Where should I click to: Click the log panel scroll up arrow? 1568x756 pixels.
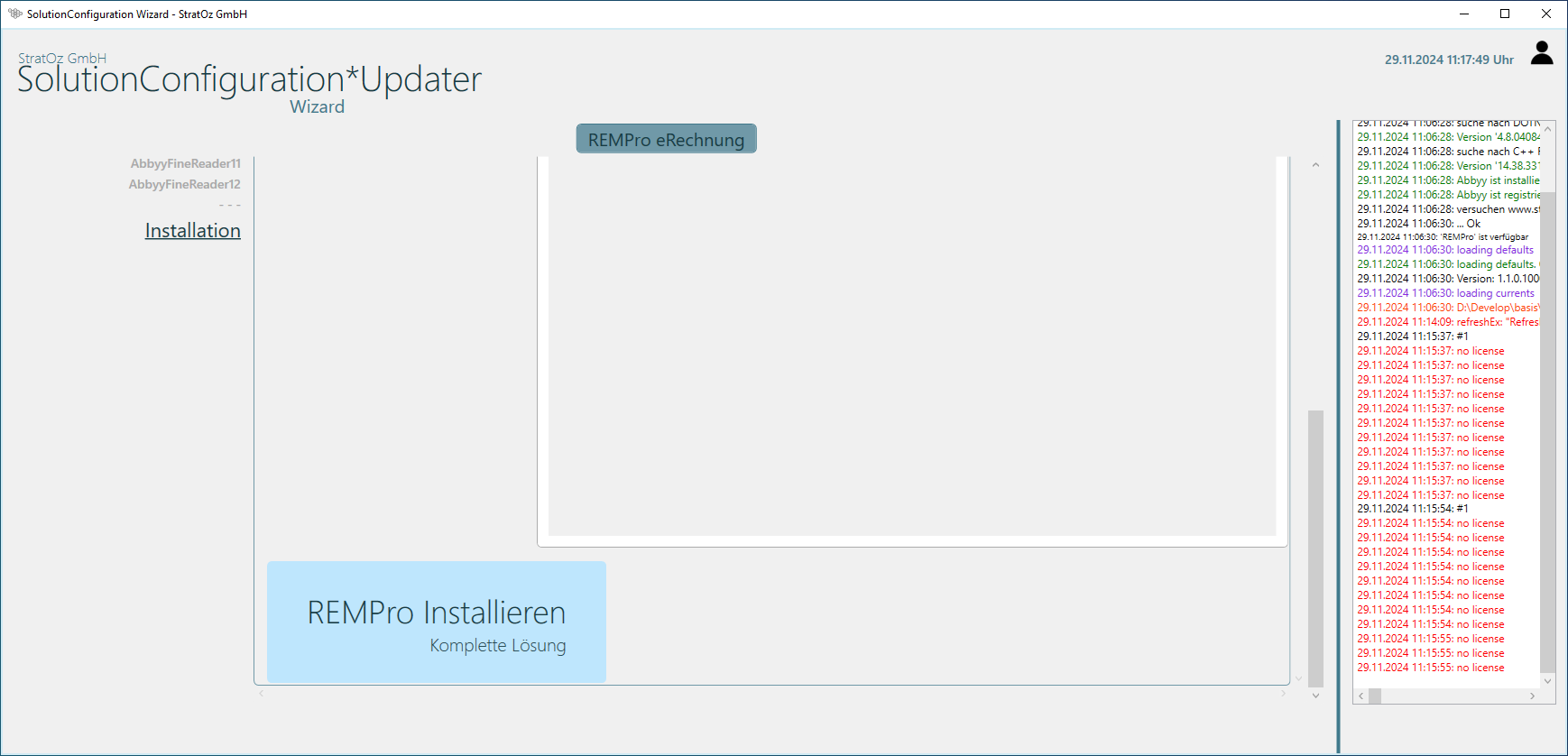point(1547,130)
